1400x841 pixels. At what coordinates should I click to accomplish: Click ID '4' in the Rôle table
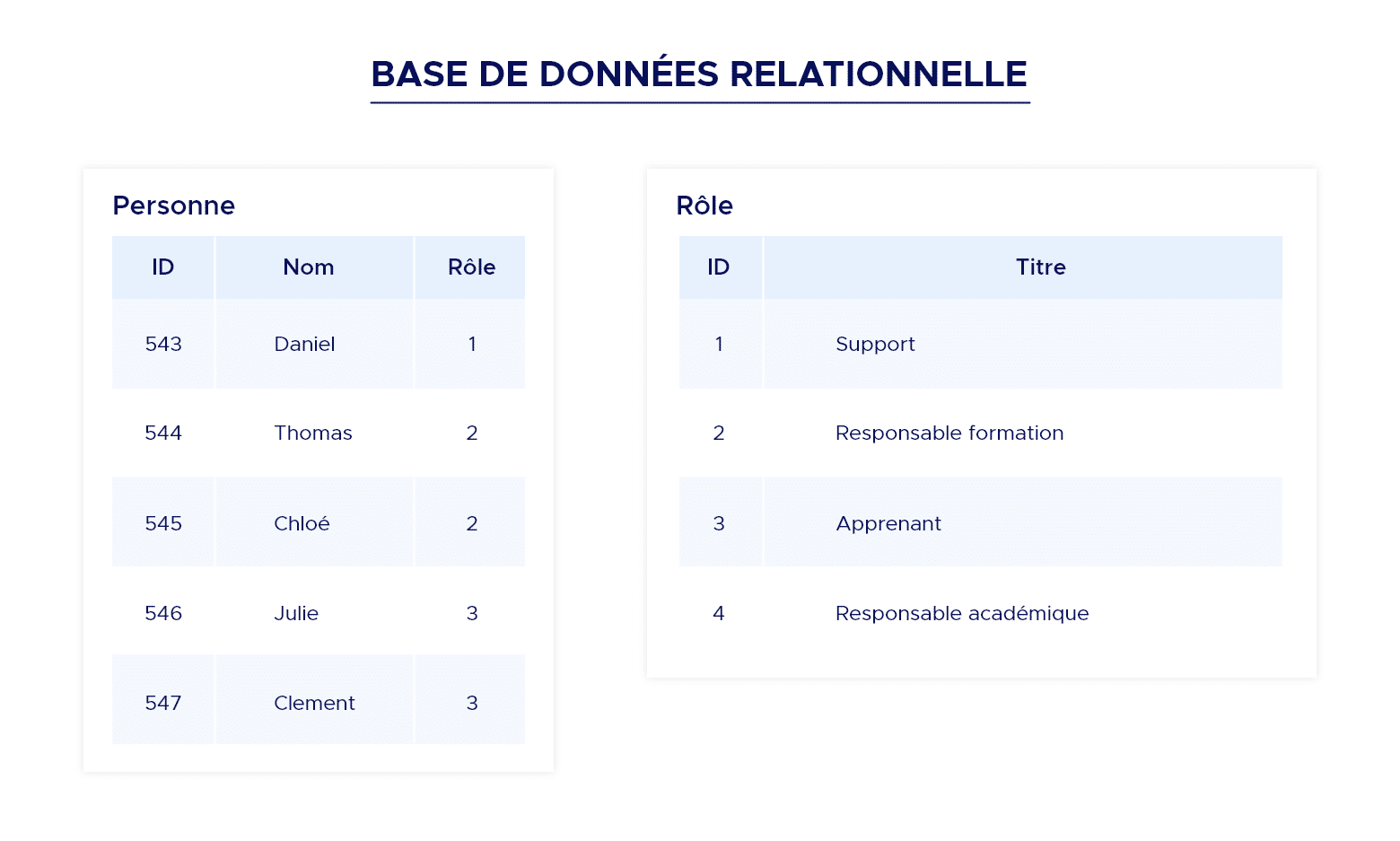click(x=719, y=614)
